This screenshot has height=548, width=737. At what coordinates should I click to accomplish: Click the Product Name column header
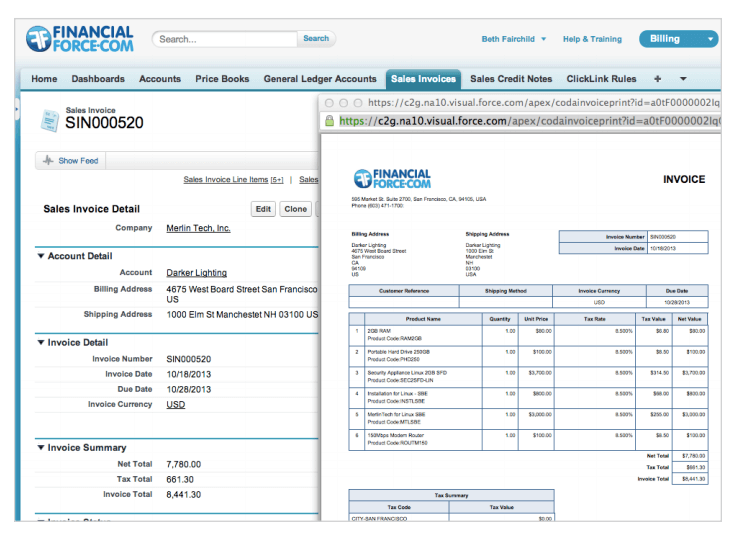[423, 319]
